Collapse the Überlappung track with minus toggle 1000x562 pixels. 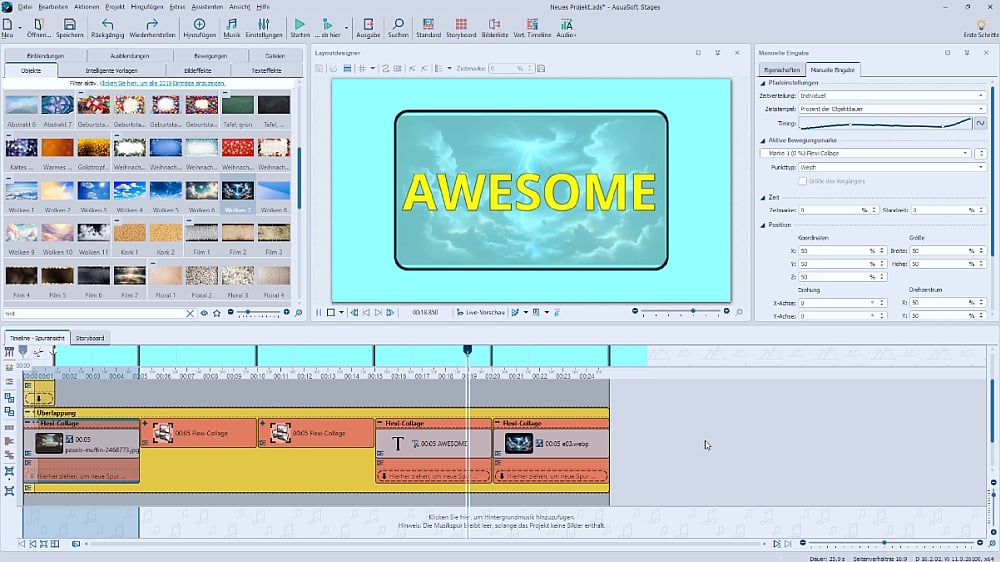click(x=28, y=412)
